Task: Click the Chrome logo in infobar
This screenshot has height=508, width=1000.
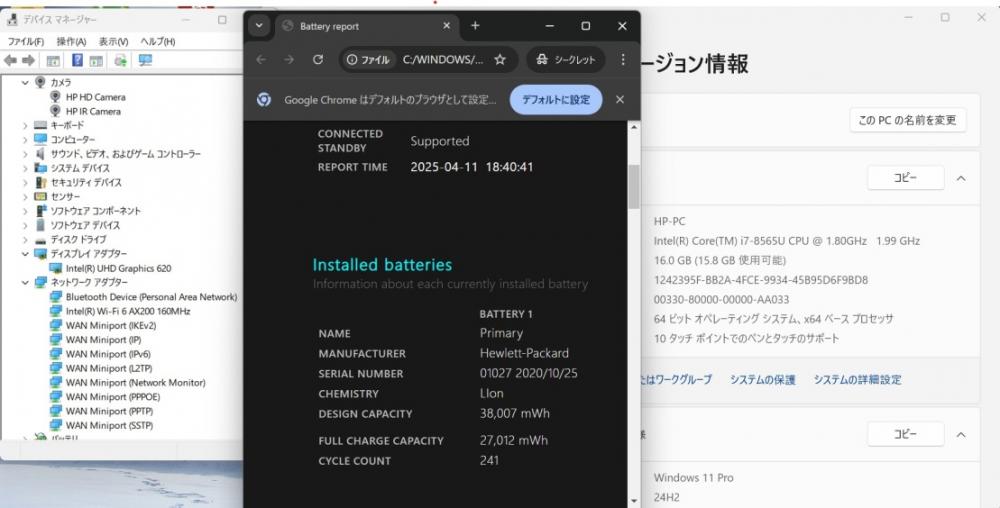Action: (264, 99)
